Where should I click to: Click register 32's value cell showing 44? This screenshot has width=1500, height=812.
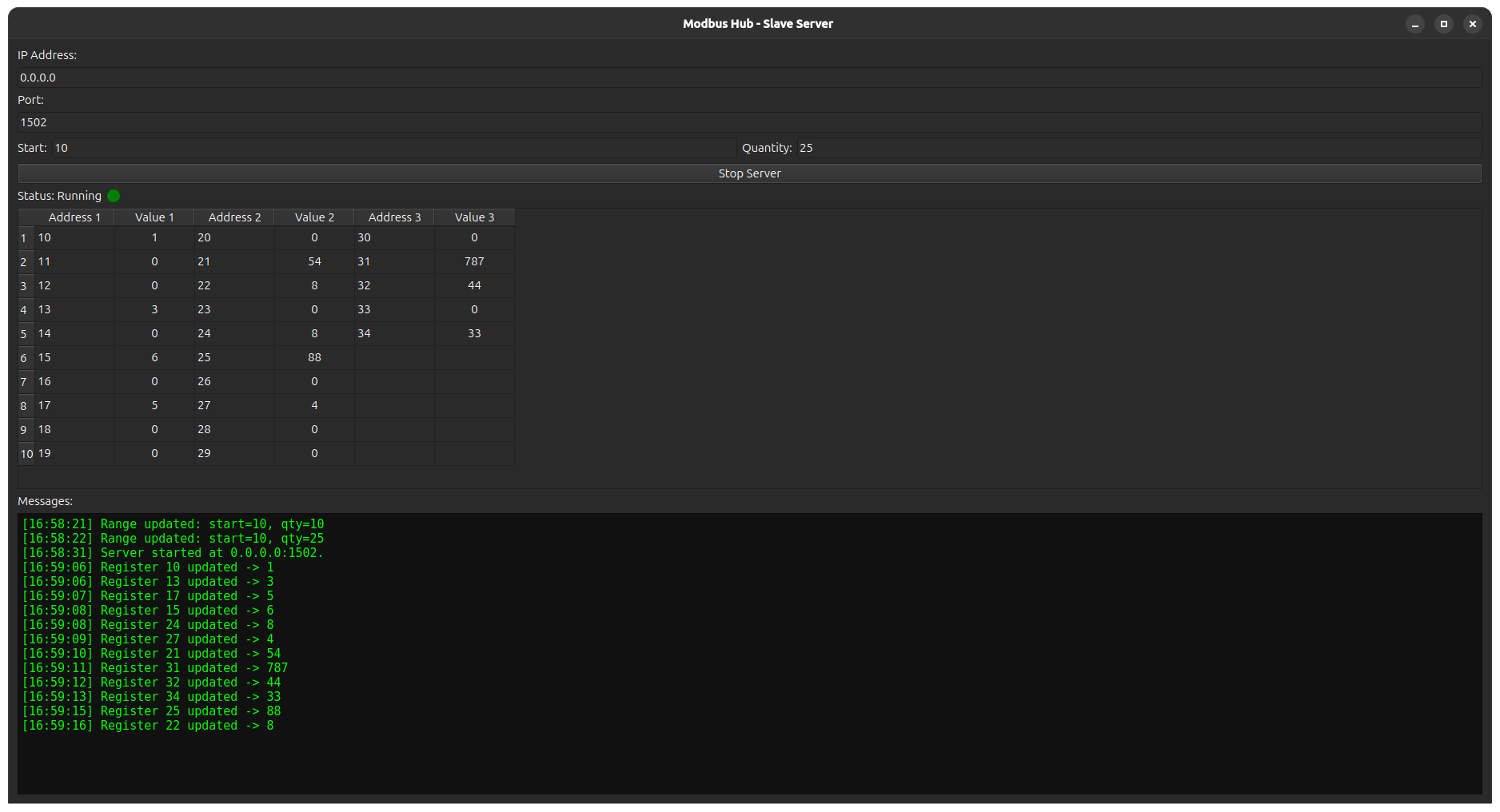pyautogui.click(x=474, y=285)
